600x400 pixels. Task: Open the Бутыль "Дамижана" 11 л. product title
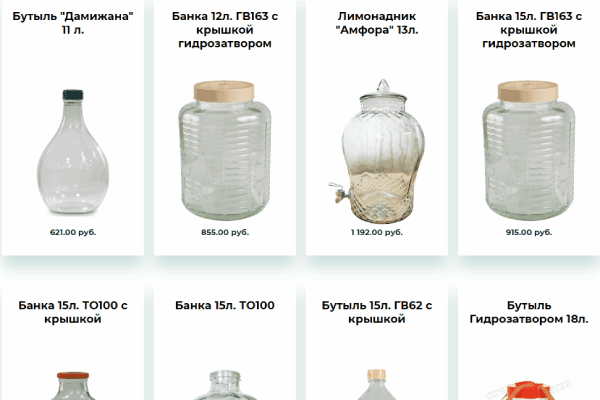(73, 23)
